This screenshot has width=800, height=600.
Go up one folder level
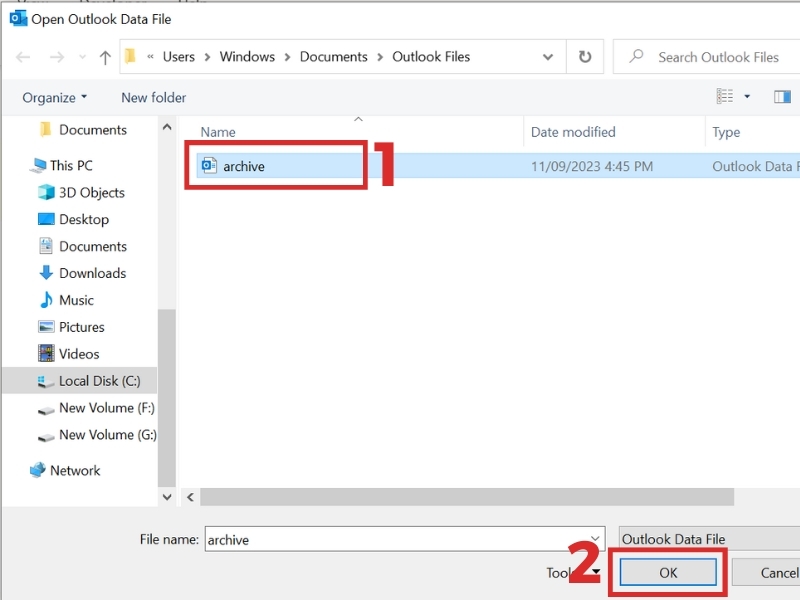105,57
